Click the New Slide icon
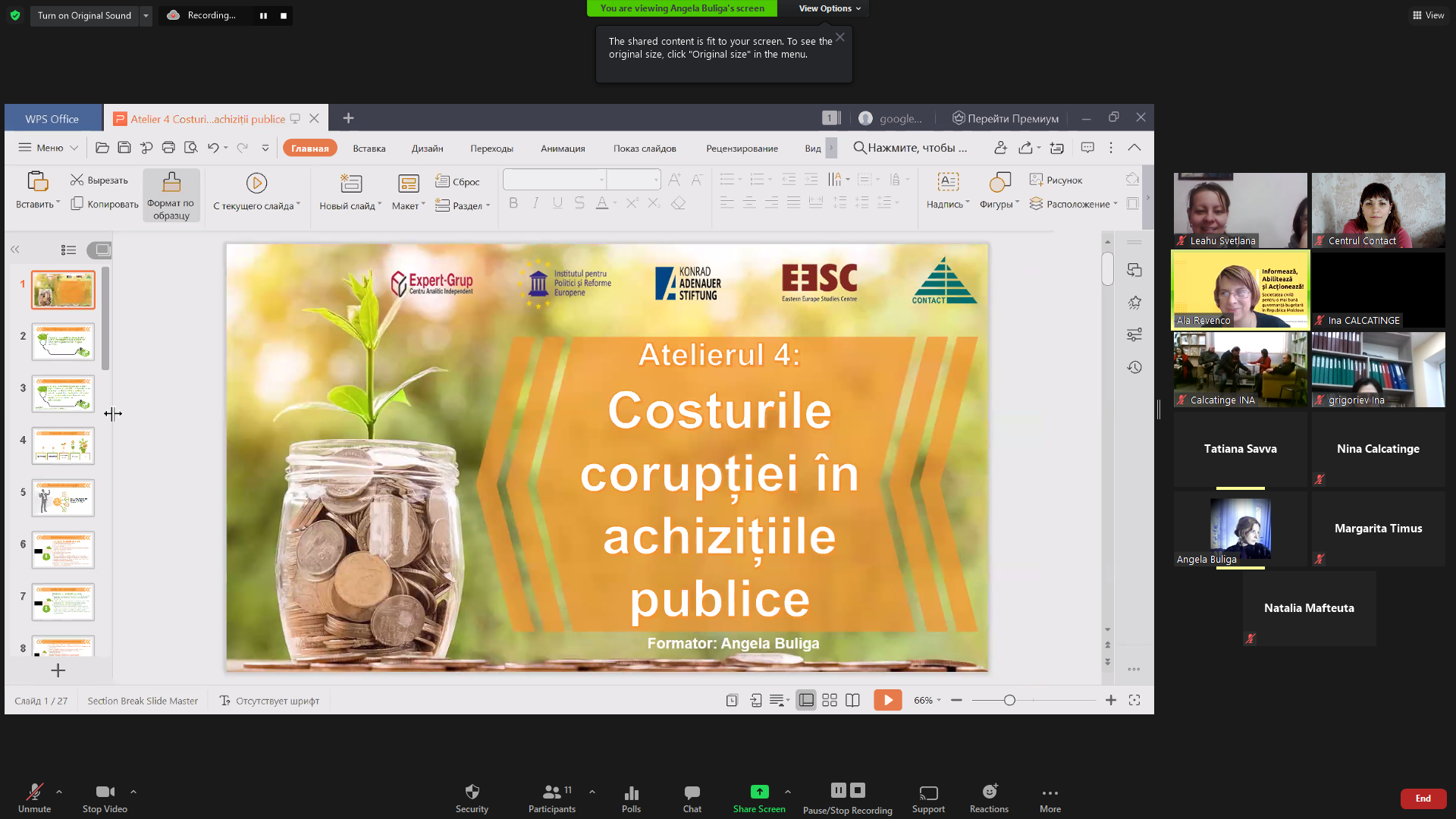 [x=350, y=183]
